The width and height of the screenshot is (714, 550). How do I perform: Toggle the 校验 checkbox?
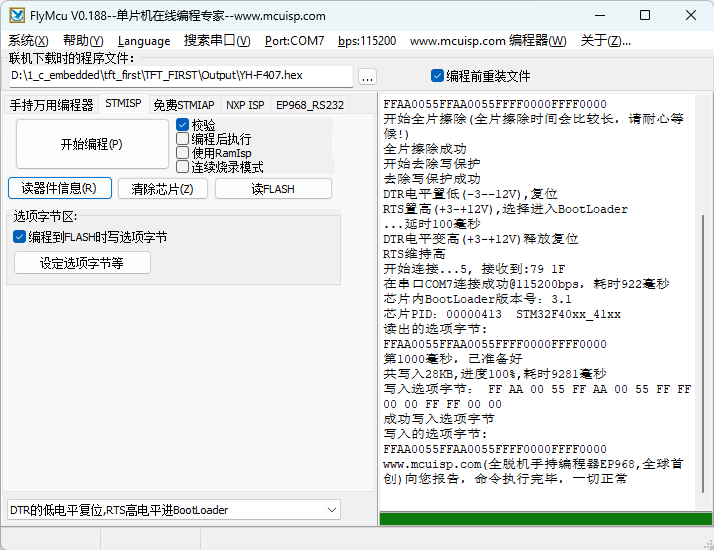click(183, 124)
